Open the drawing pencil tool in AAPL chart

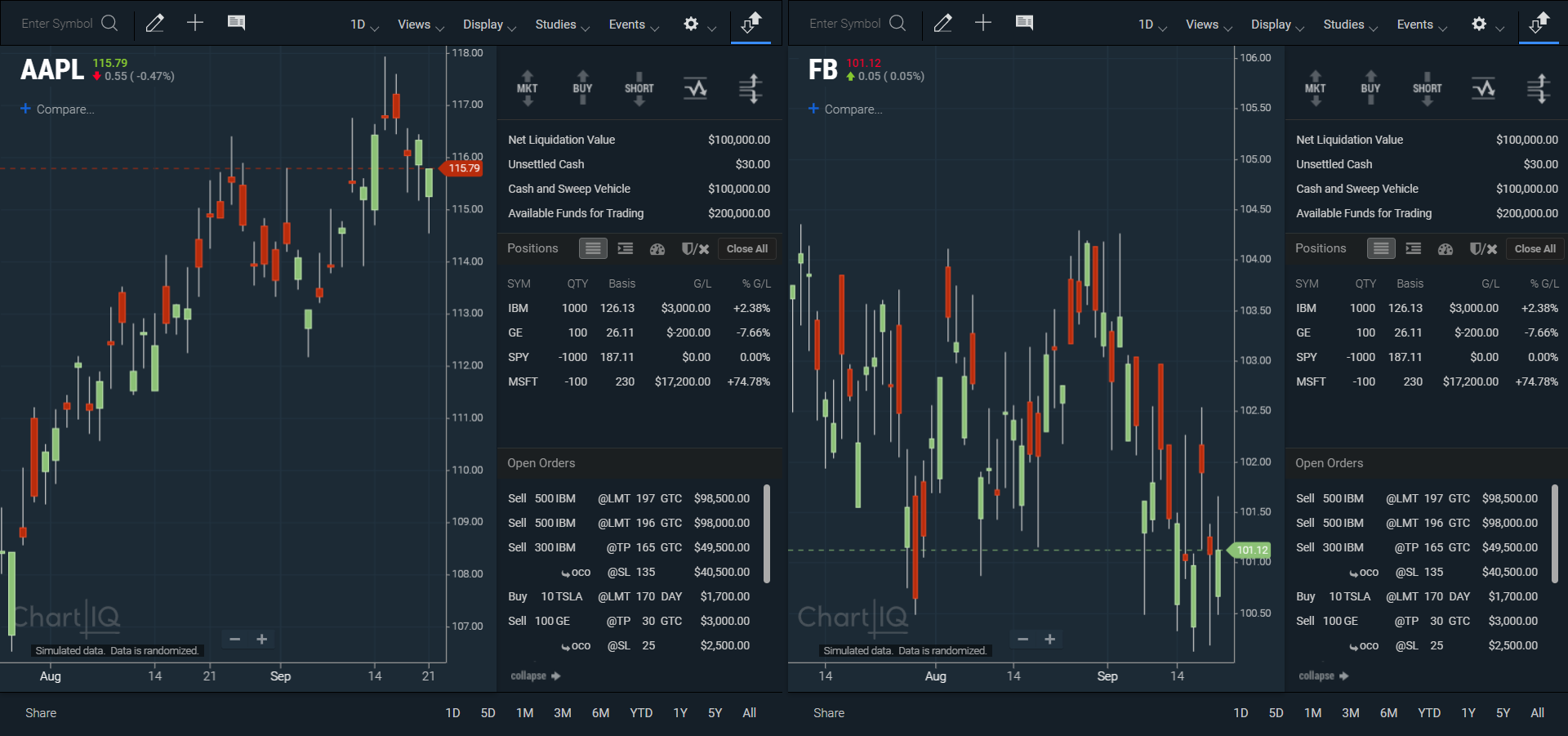point(154,24)
